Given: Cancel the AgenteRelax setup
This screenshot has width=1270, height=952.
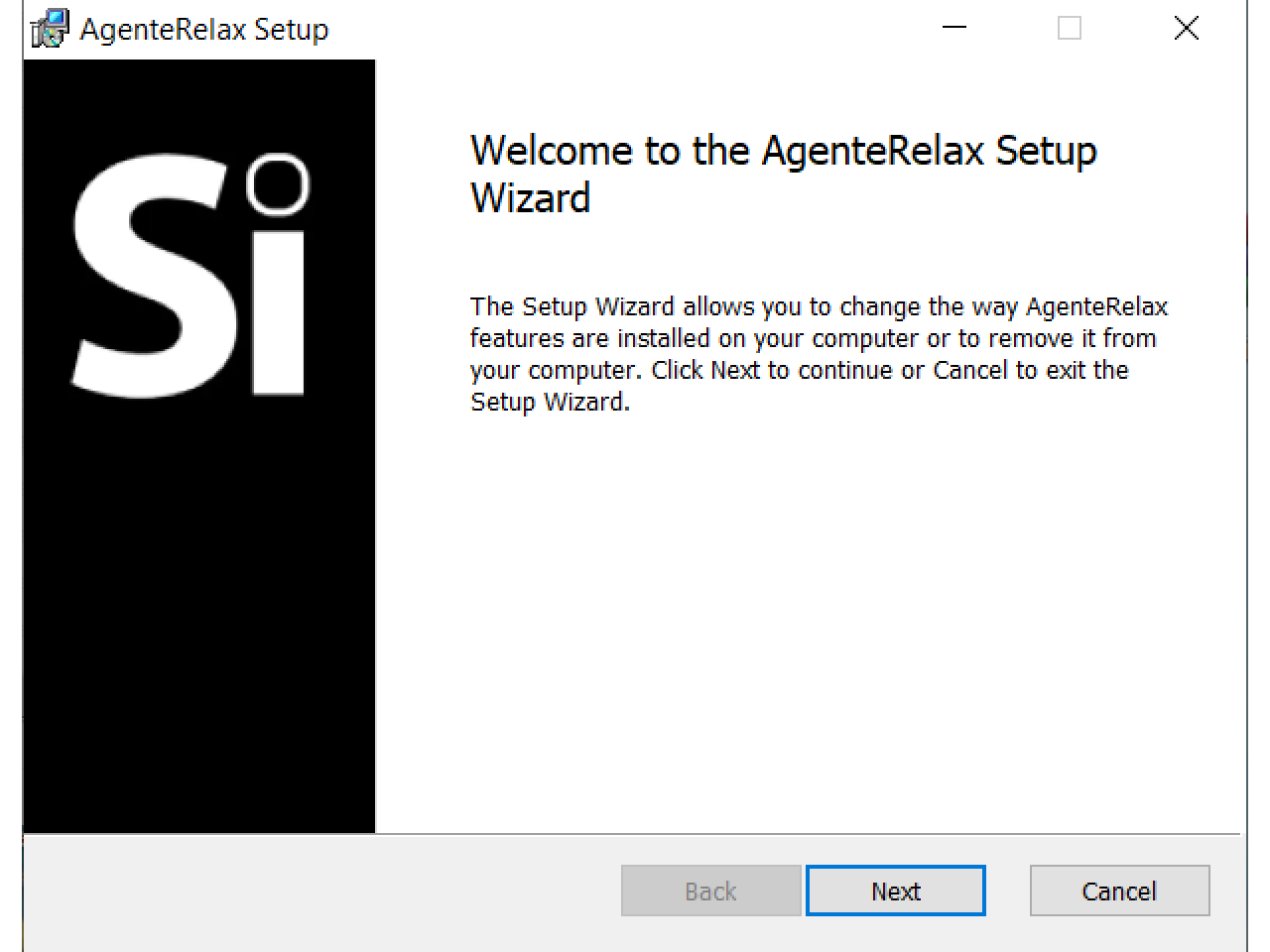Looking at the screenshot, I should pyautogui.click(x=1119, y=891).
